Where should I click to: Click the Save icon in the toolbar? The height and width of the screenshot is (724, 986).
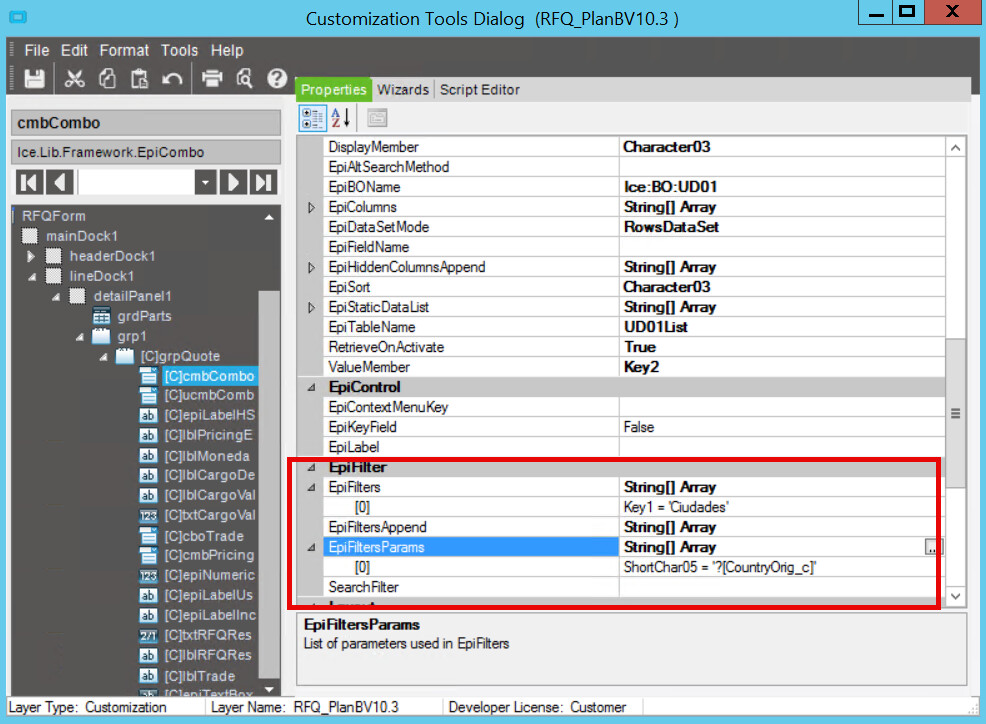(34, 79)
